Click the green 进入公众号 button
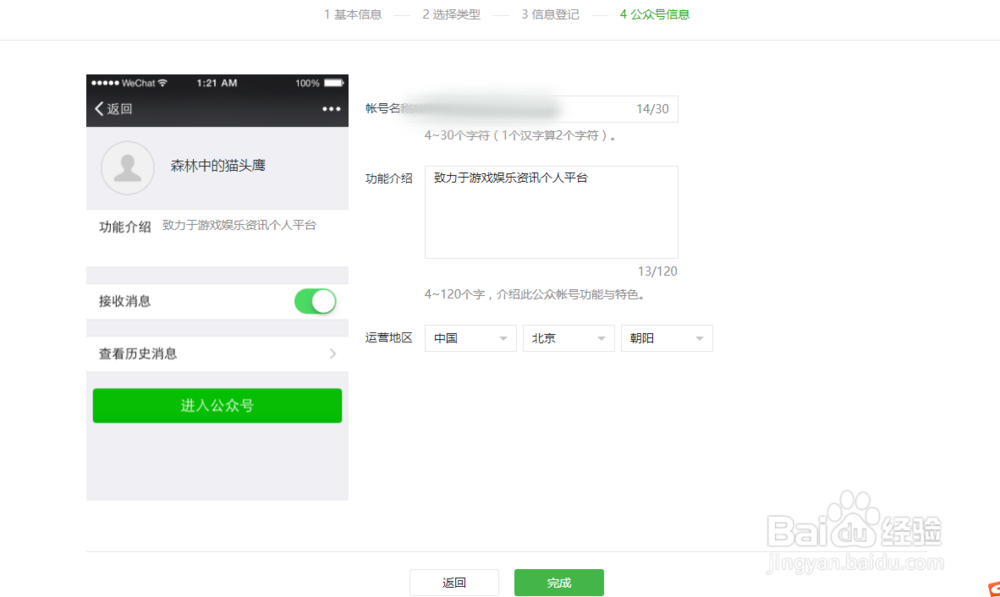Image resolution: width=1000 pixels, height=597 pixels. click(x=217, y=406)
